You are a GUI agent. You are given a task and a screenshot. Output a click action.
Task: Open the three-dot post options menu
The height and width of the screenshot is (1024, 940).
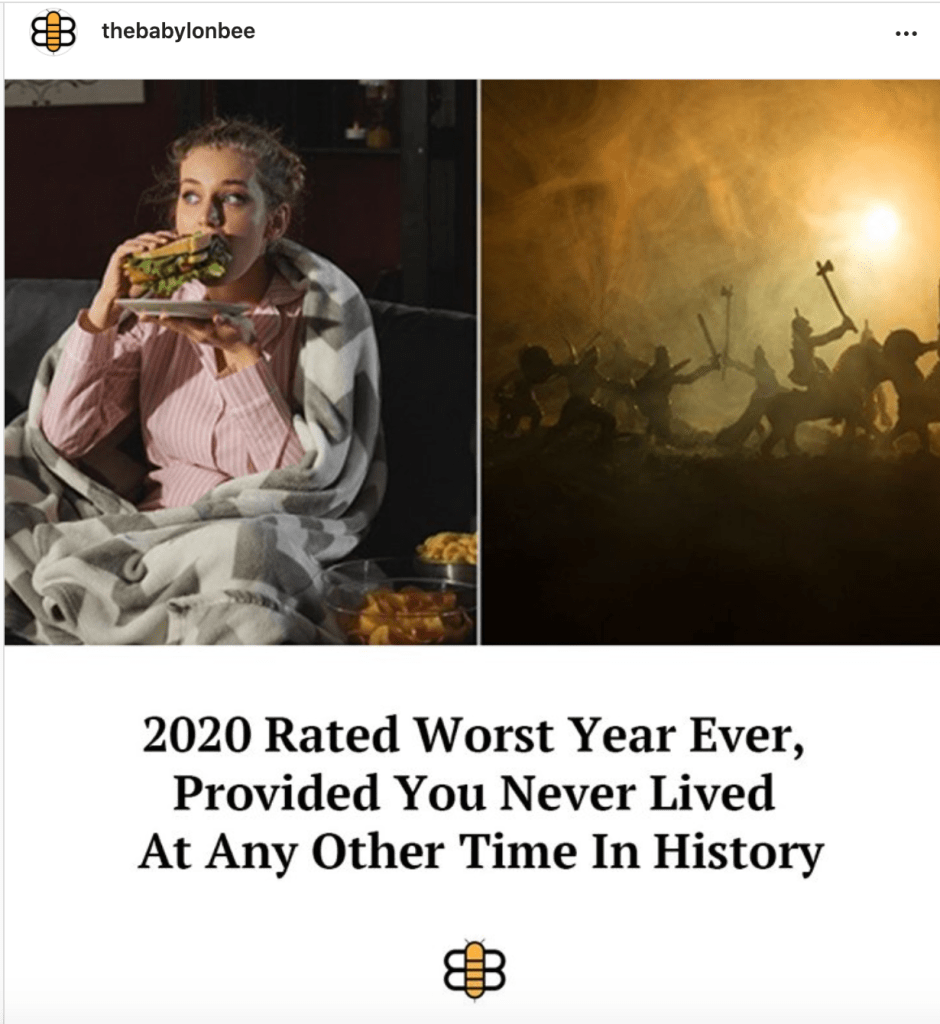906,33
